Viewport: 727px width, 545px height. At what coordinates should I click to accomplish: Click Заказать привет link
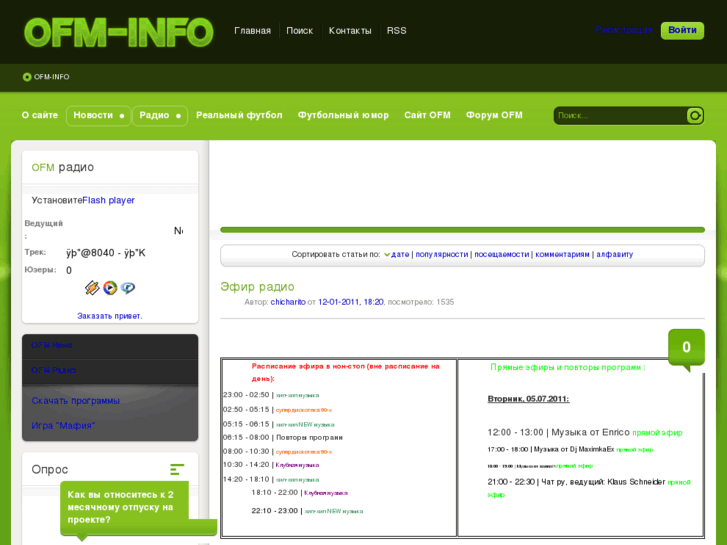tap(110, 316)
